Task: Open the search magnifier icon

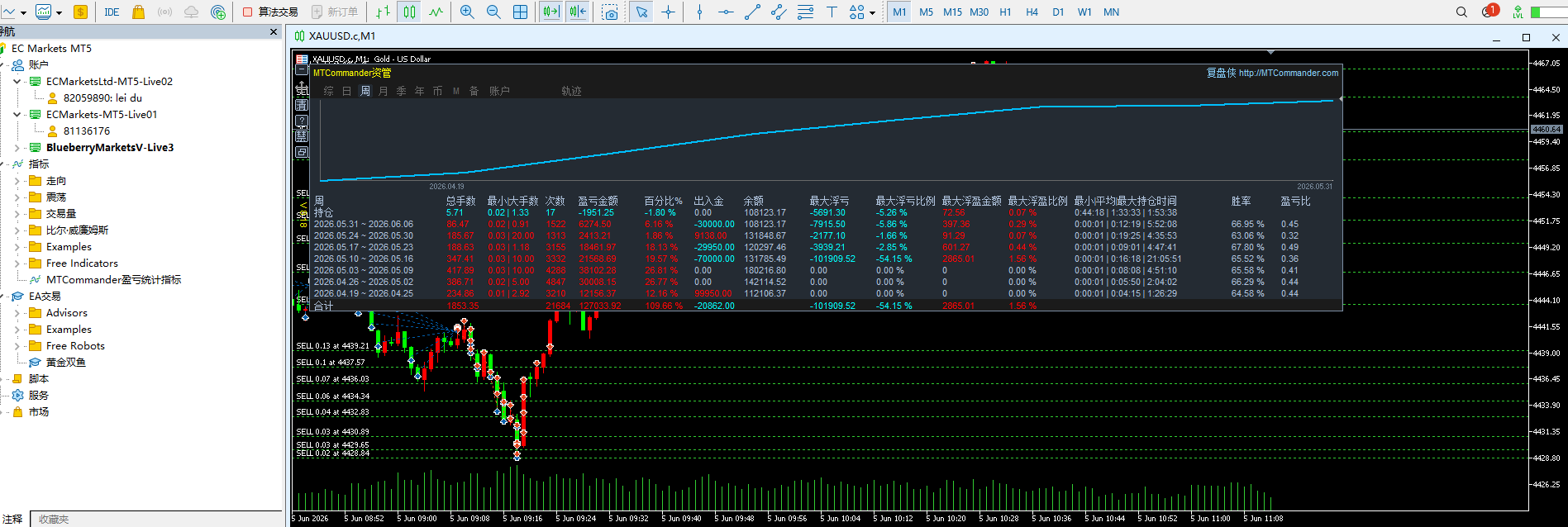Action: point(1461,12)
